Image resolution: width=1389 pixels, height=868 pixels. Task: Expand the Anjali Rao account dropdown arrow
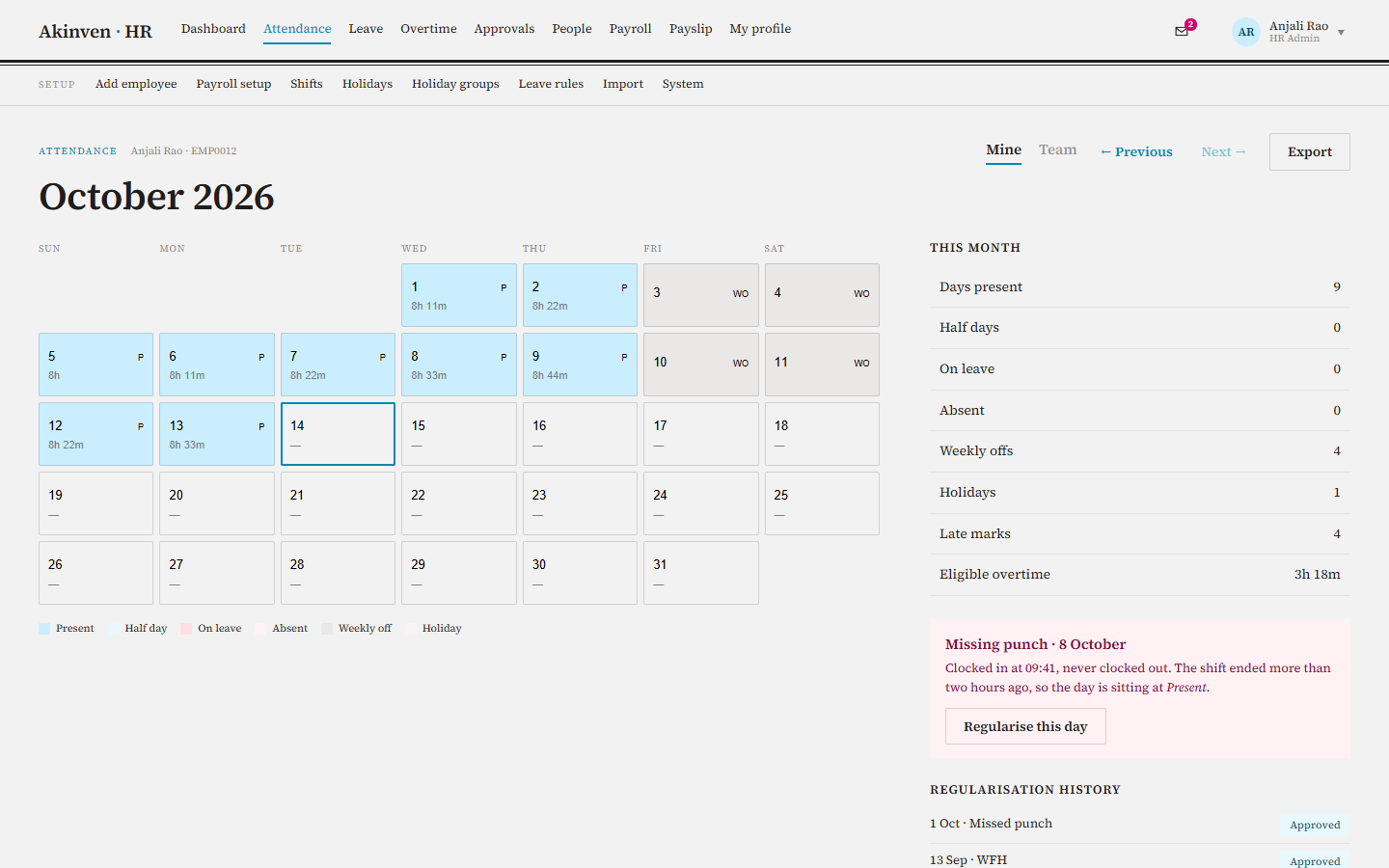pyautogui.click(x=1341, y=33)
